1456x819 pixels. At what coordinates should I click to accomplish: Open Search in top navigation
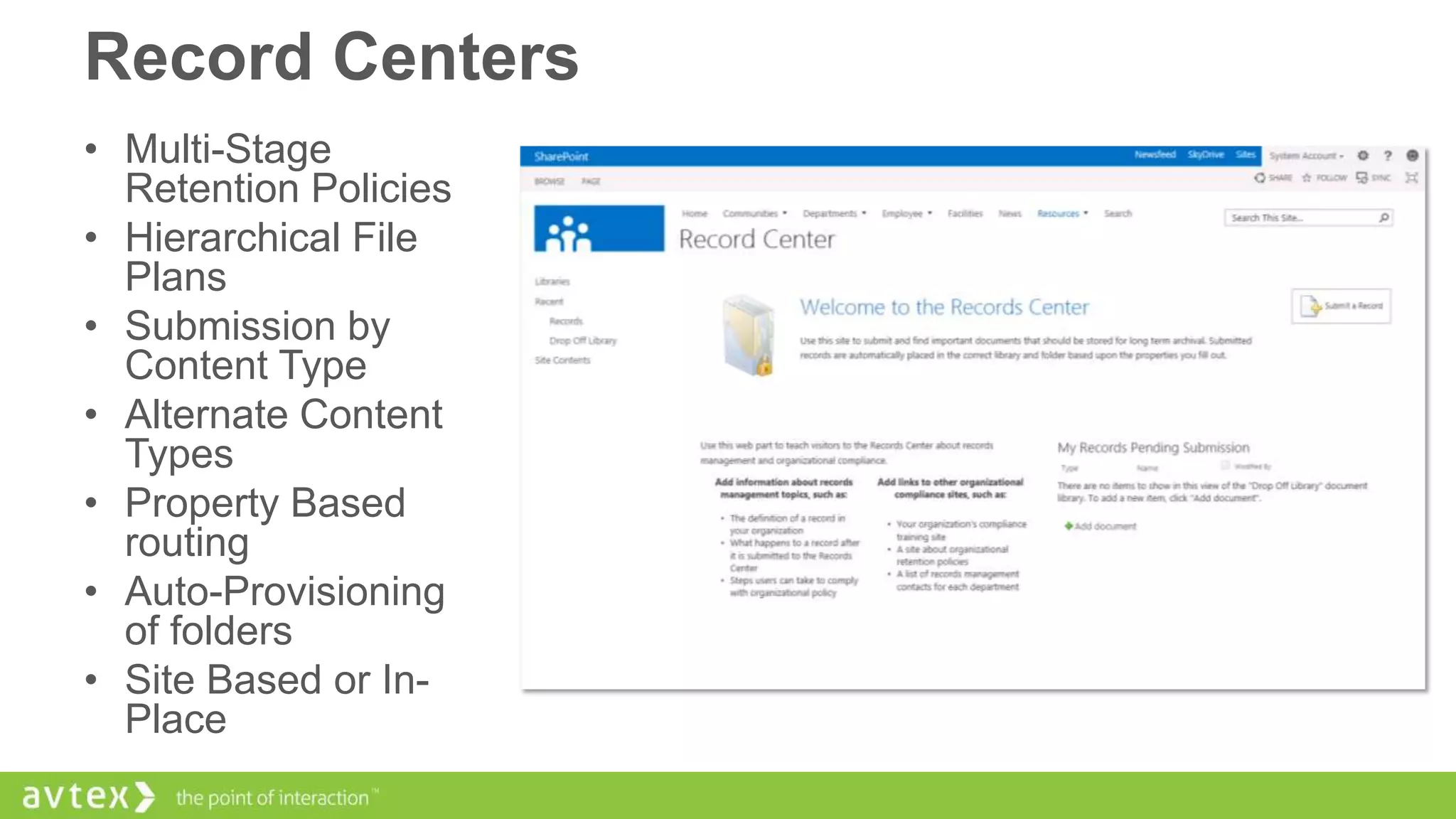pos(1118,213)
